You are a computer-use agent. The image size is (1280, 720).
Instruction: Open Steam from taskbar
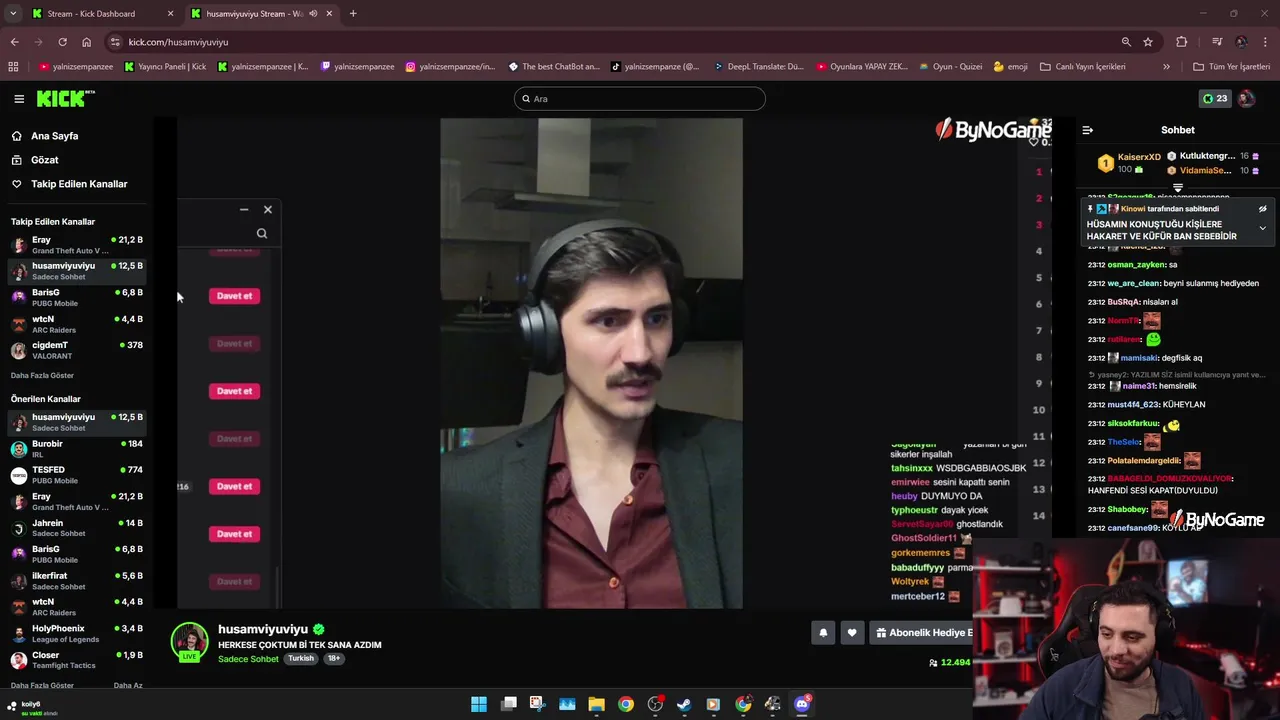pos(684,704)
